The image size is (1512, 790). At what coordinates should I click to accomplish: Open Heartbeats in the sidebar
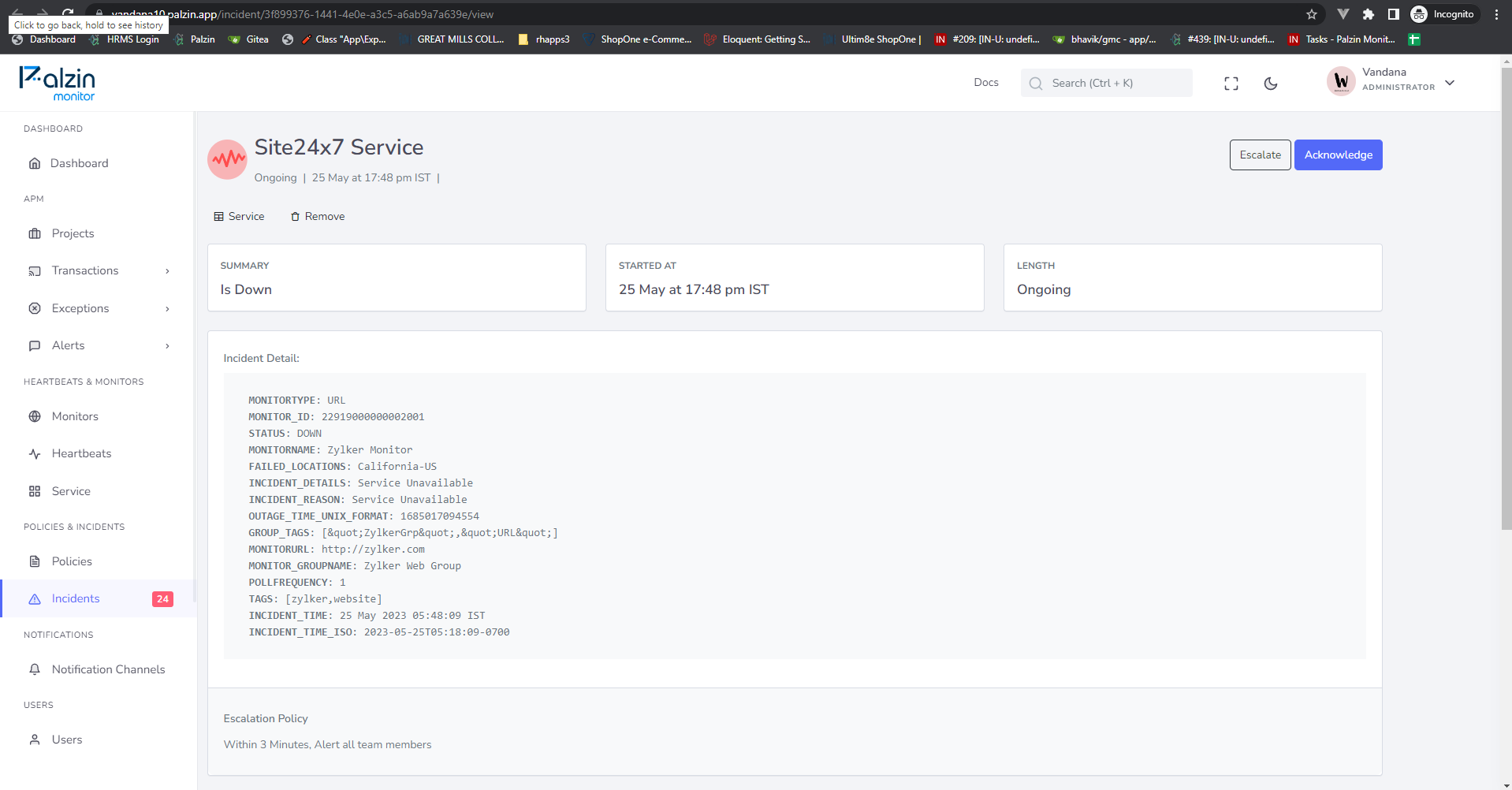[x=81, y=453]
